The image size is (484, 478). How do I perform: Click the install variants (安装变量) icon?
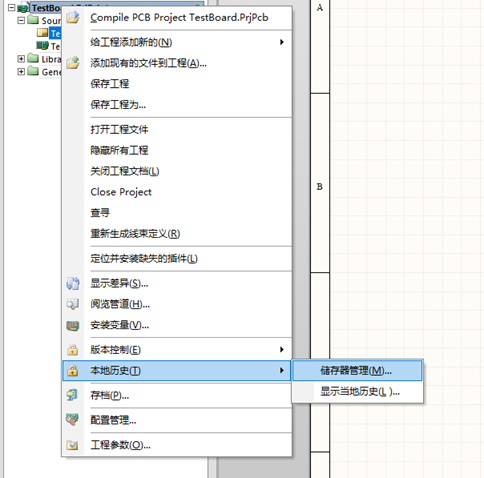[73, 325]
